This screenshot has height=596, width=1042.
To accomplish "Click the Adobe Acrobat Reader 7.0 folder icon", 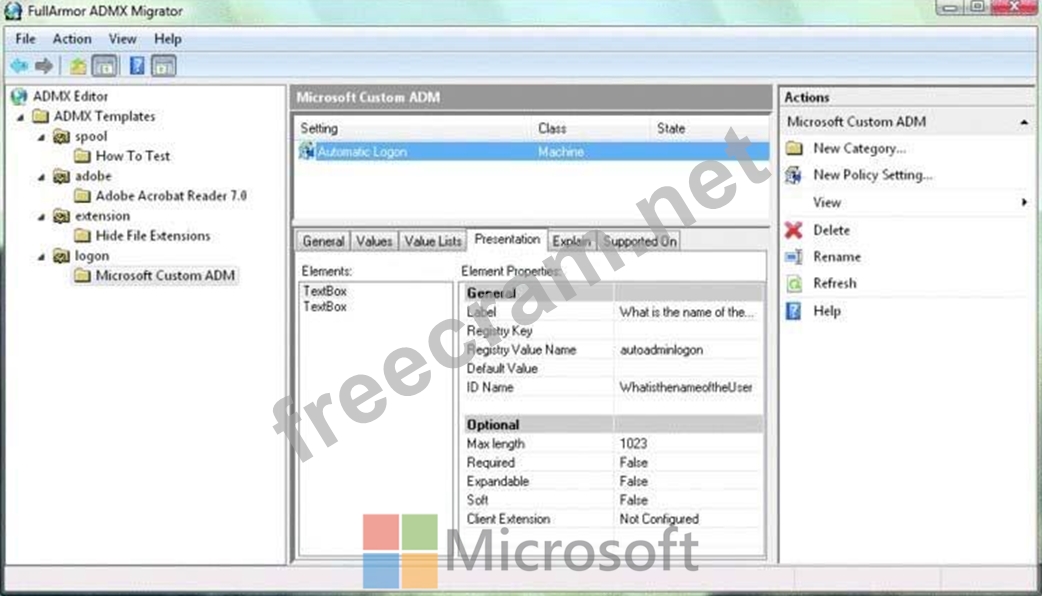I will (82, 196).
